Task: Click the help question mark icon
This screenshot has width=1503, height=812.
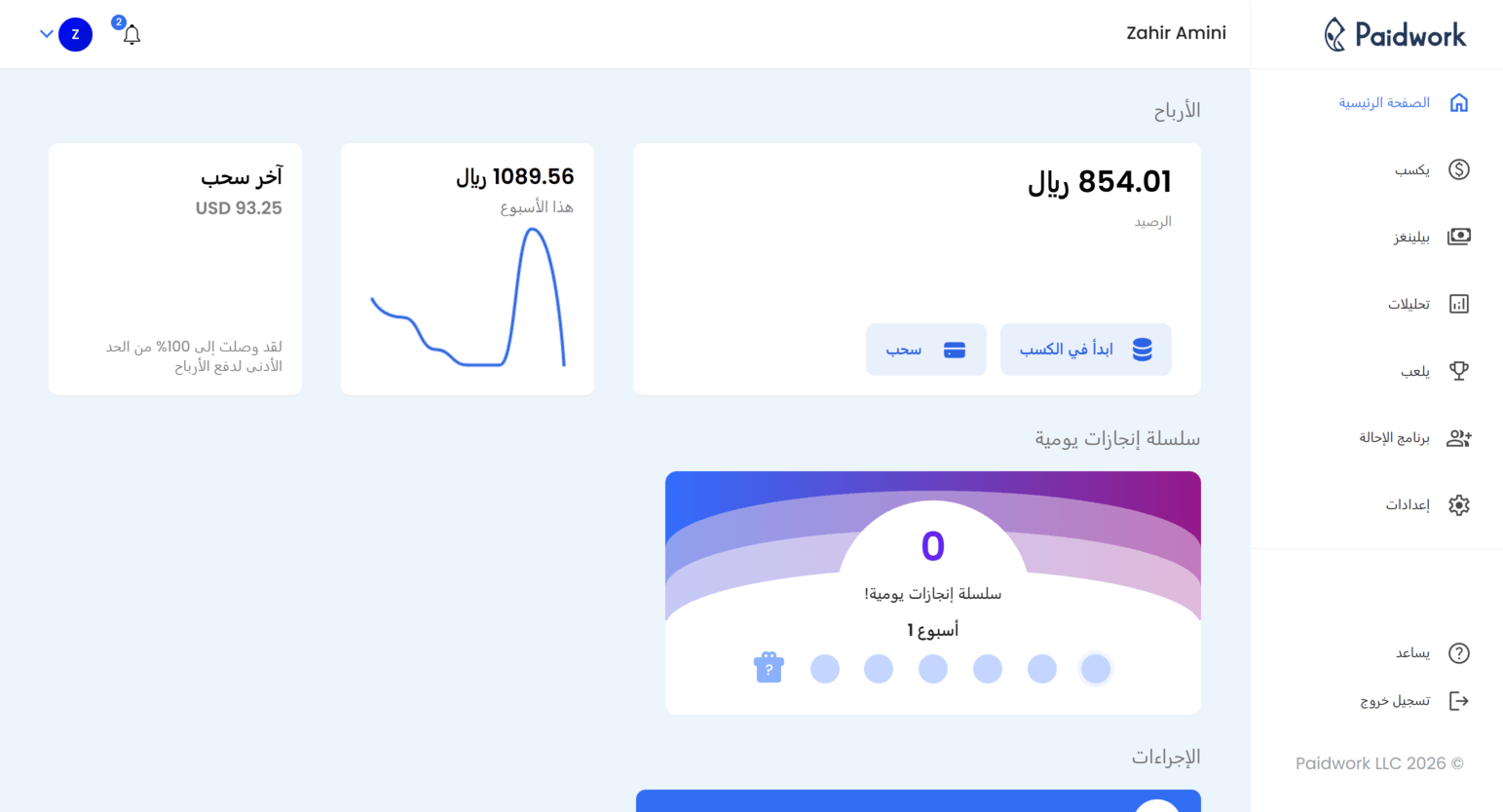Action: [1458, 653]
